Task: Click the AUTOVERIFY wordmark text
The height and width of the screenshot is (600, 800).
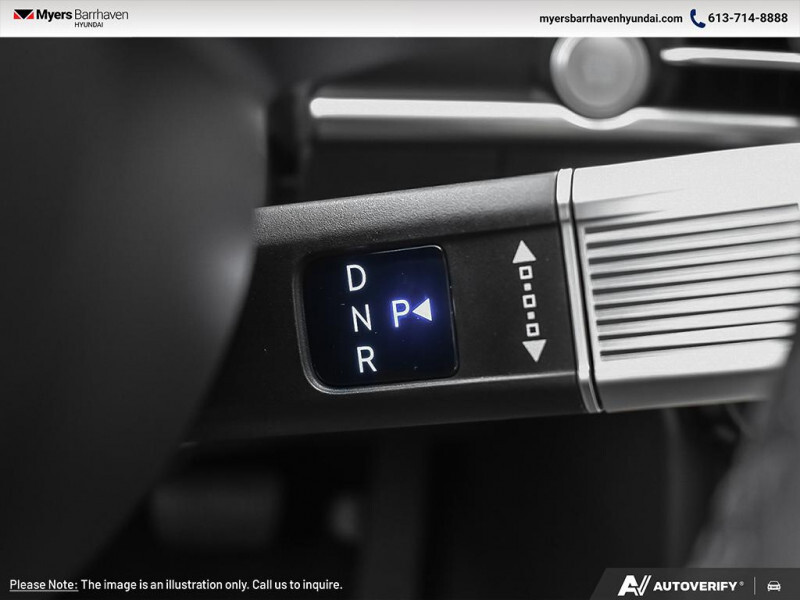Action: 698,585
